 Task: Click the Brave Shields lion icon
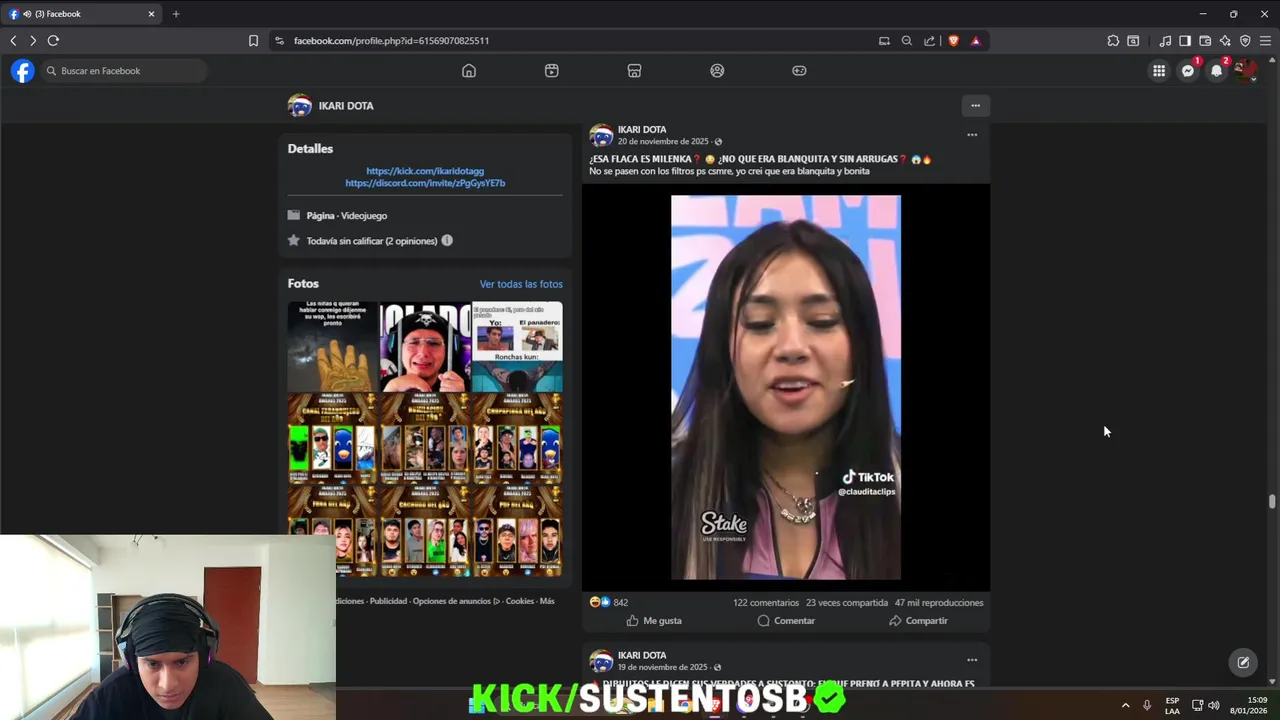click(953, 41)
